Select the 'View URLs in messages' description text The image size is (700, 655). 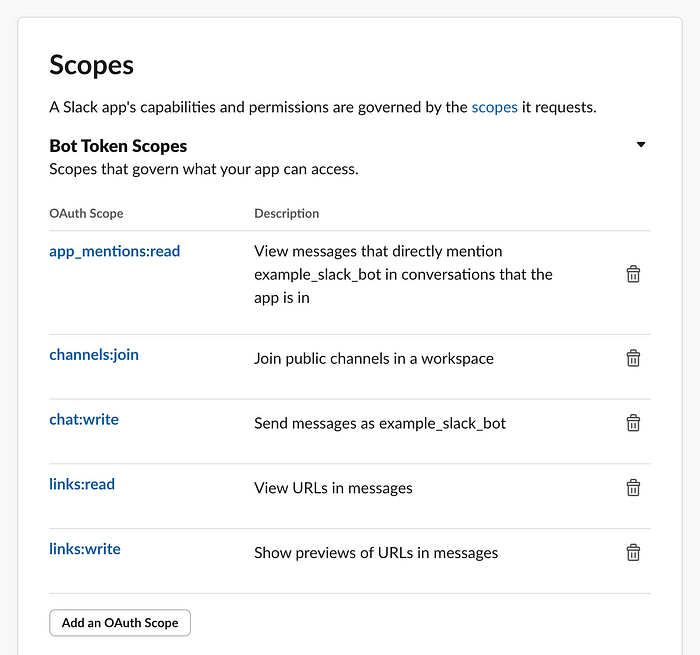click(x=333, y=488)
